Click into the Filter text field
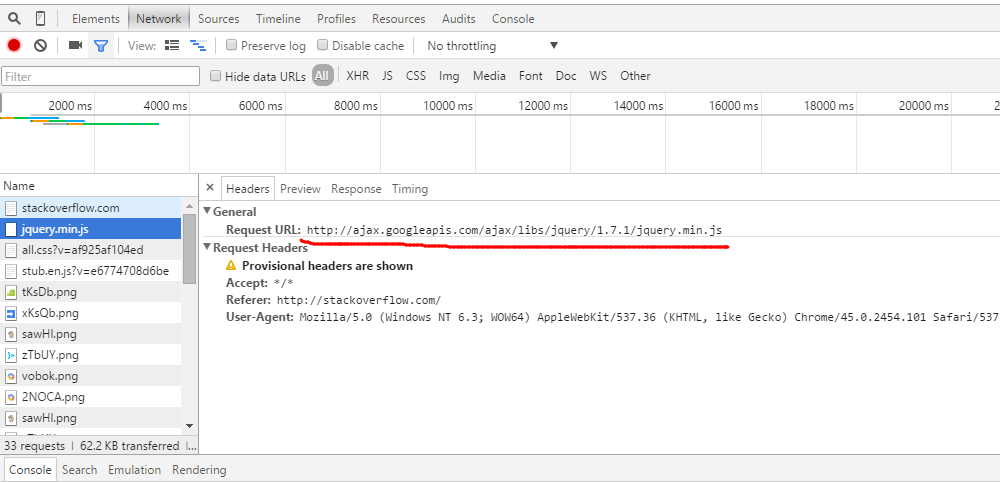 pyautogui.click(x=100, y=76)
